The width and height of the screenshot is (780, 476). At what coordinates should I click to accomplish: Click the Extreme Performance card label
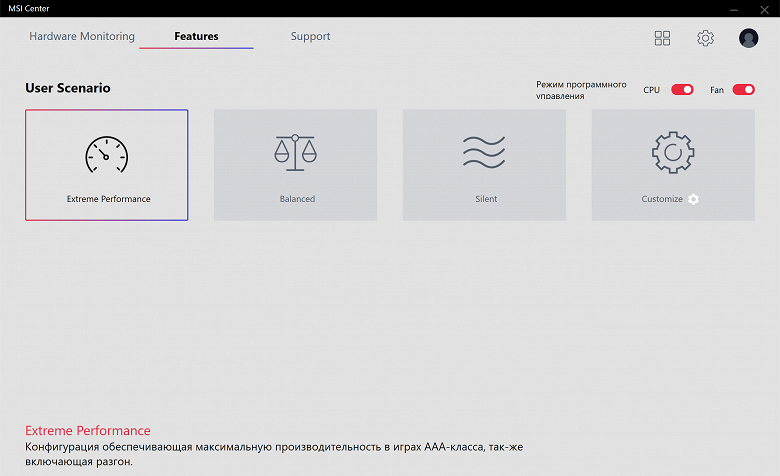pyautogui.click(x=108, y=199)
